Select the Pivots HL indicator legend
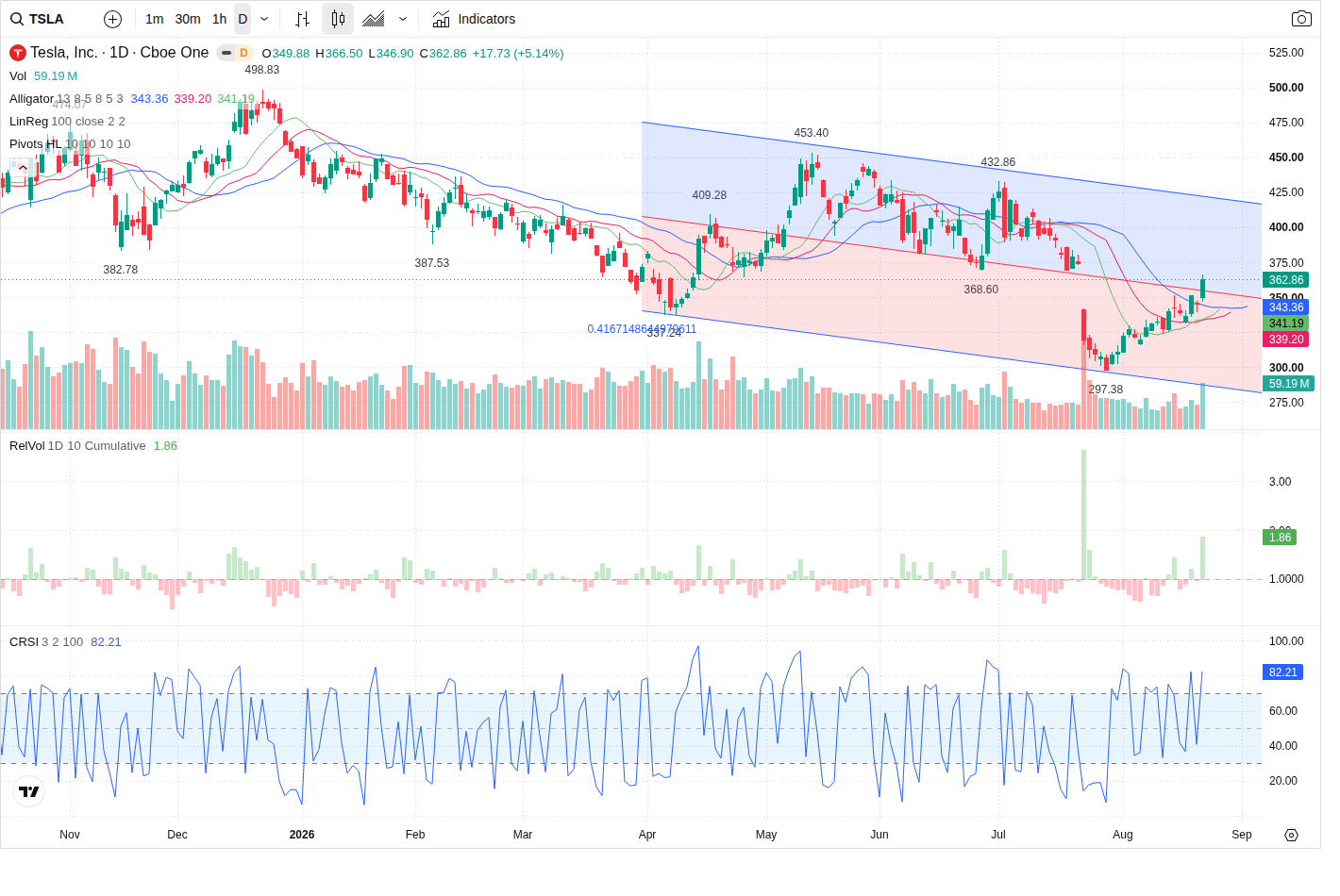The height and width of the screenshot is (896, 1340). pyautogui.click(x=35, y=144)
